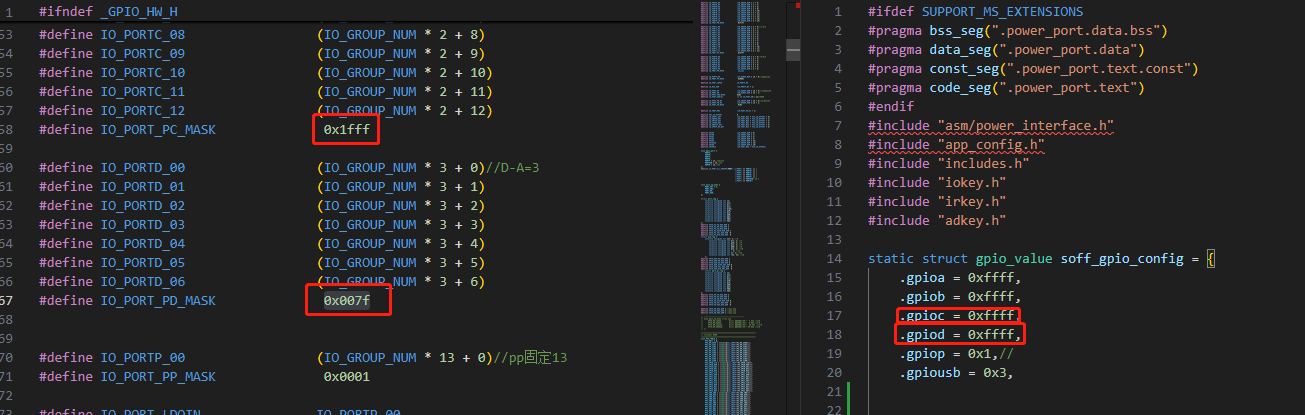Screen dimensions: 1305x415
Task: Click the IO_PORTP_00 macro name
Action: pos(143,358)
